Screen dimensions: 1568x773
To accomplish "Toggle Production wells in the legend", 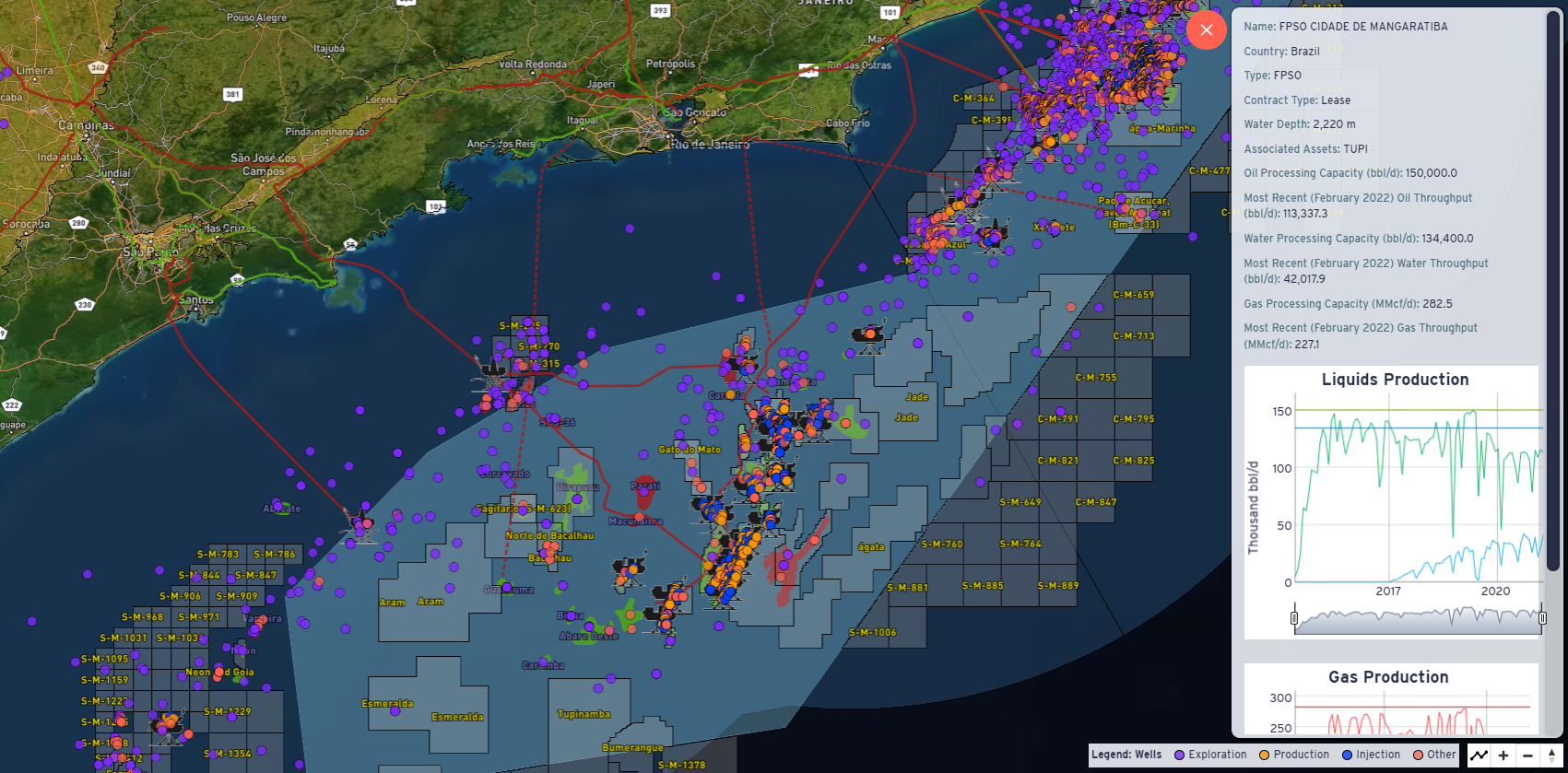I will tap(1294, 755).
